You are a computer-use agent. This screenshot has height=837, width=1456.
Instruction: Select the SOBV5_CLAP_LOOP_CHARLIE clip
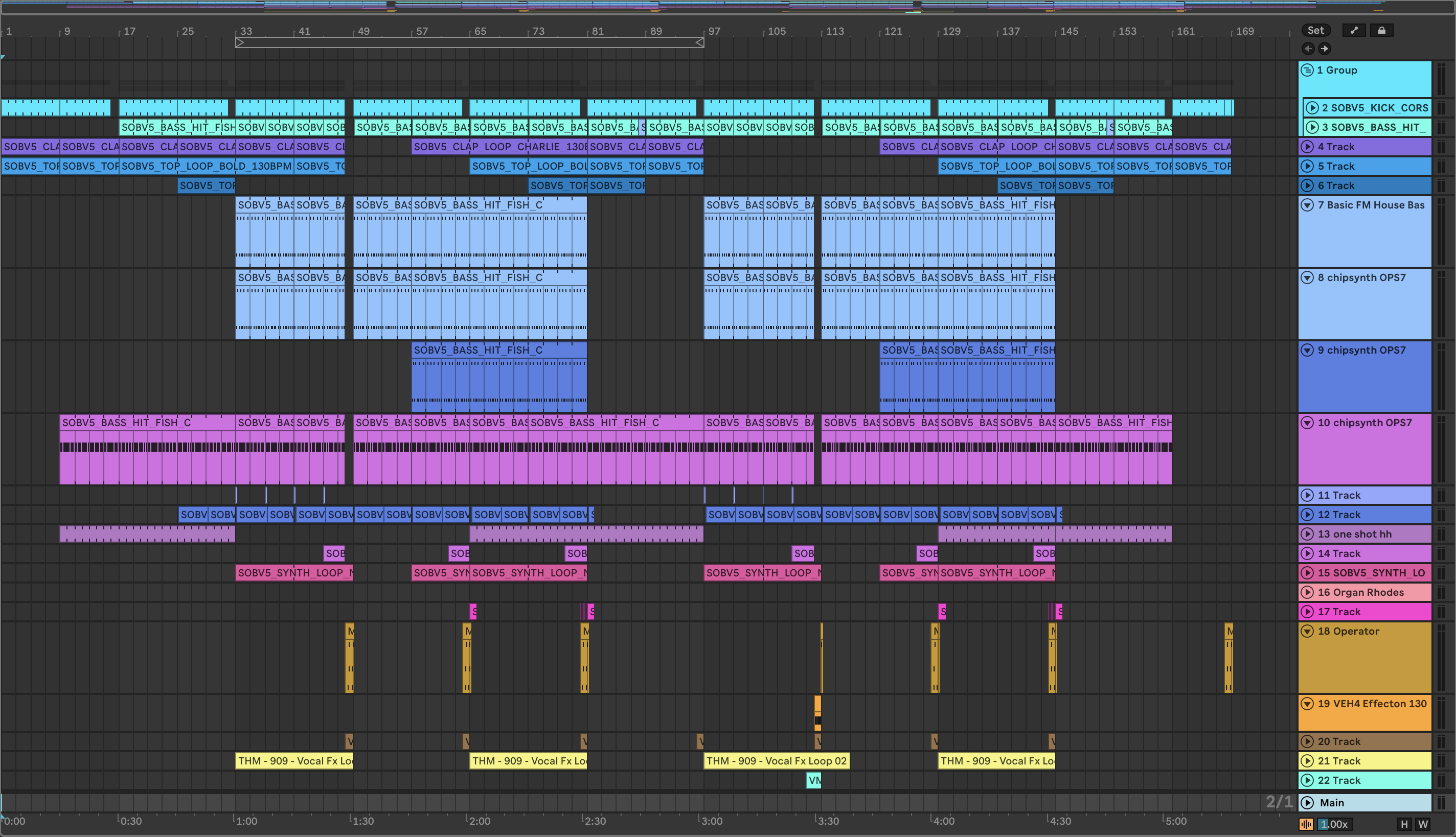click(x=499, y=147)
